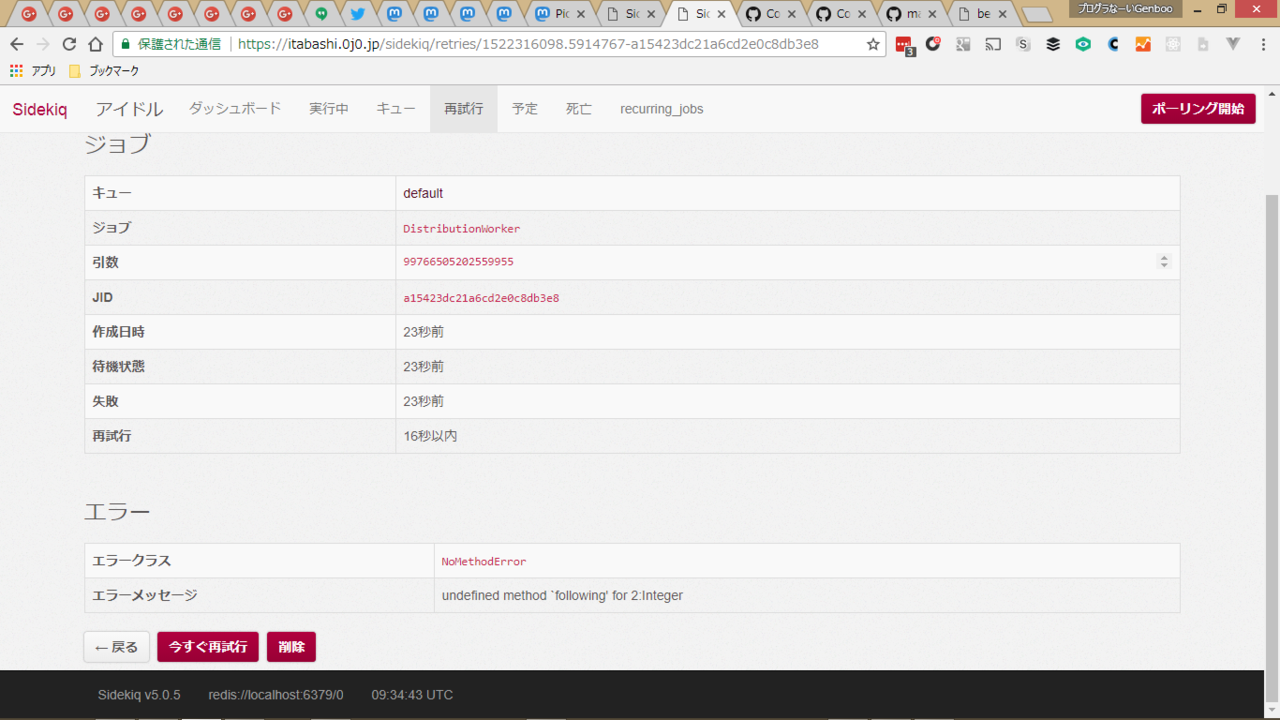
Task: Open the green eye extension icon
Action: [1083, 45]
